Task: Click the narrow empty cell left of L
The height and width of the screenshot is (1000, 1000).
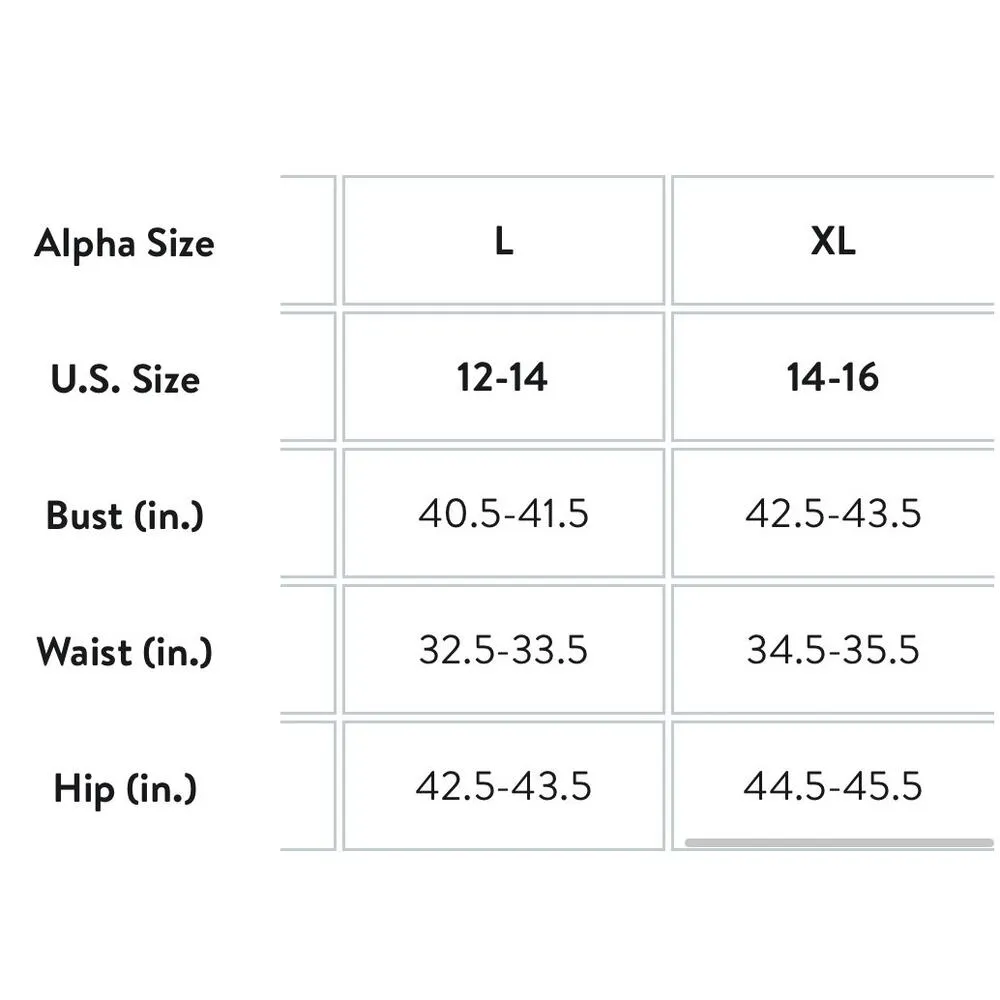Action: pos(308,241)
